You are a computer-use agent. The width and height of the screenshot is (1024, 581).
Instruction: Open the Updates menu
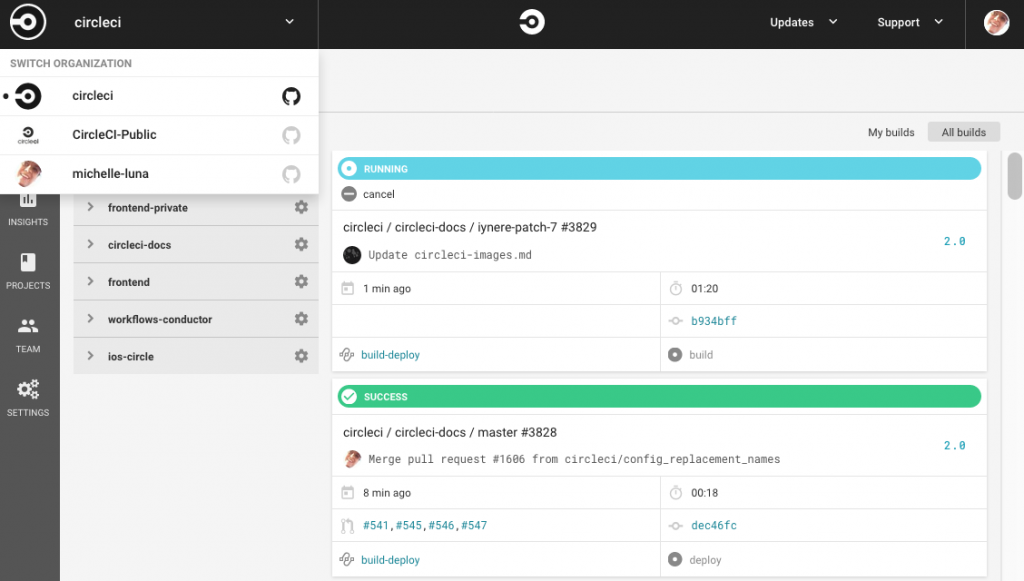[803, 22]
